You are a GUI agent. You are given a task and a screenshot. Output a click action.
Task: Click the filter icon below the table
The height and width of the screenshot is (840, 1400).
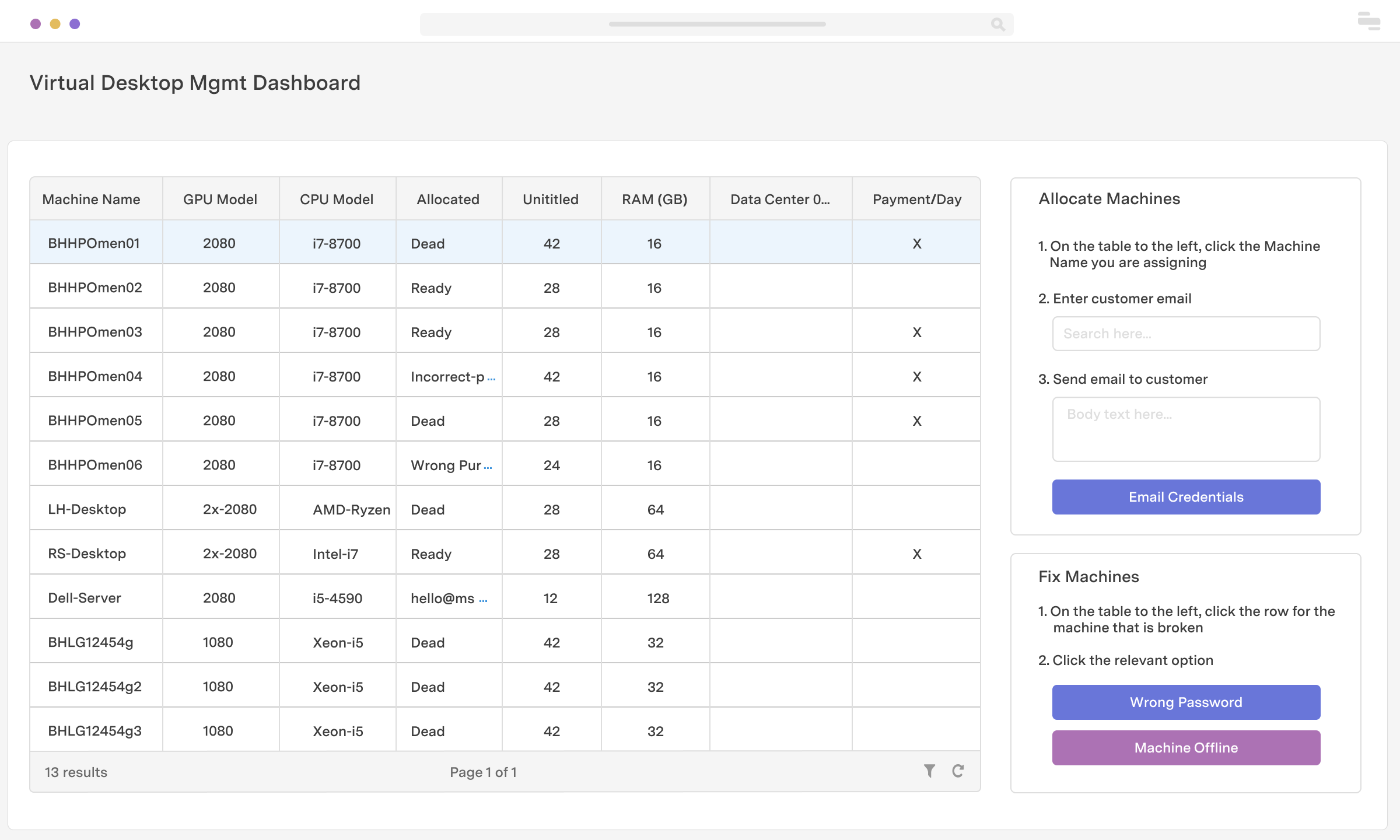[x=929, y=771]
